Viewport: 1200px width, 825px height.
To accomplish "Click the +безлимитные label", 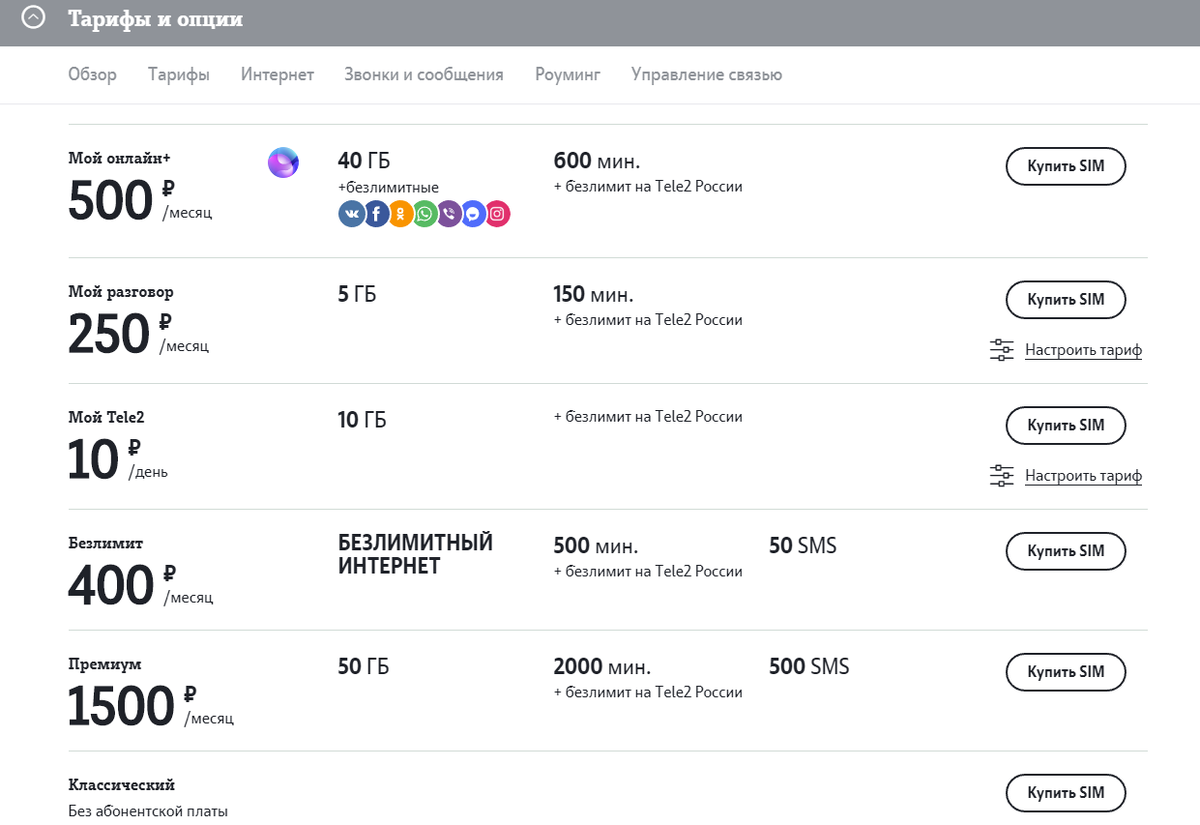I will click(389, 188).
